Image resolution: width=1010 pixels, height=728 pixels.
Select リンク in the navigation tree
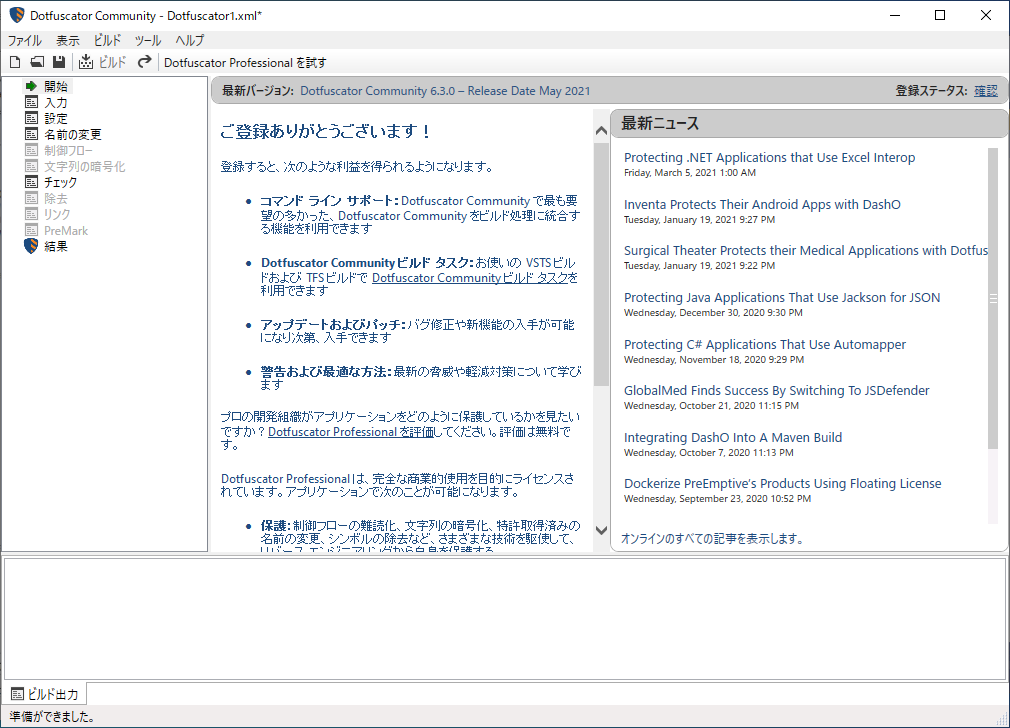point(57,215)
